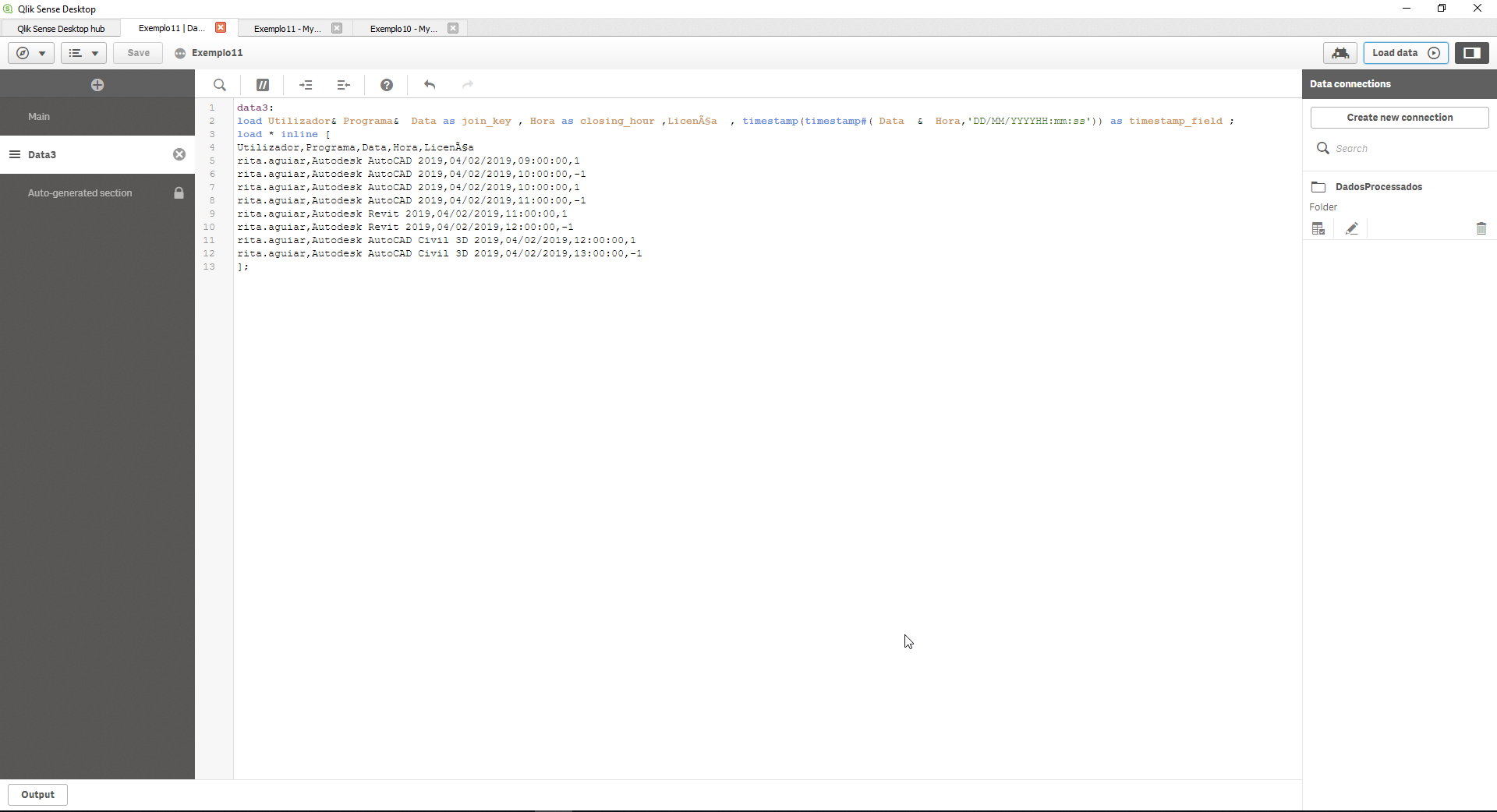Click script line starting with 'load Utilizador&'

pos(734,121)
